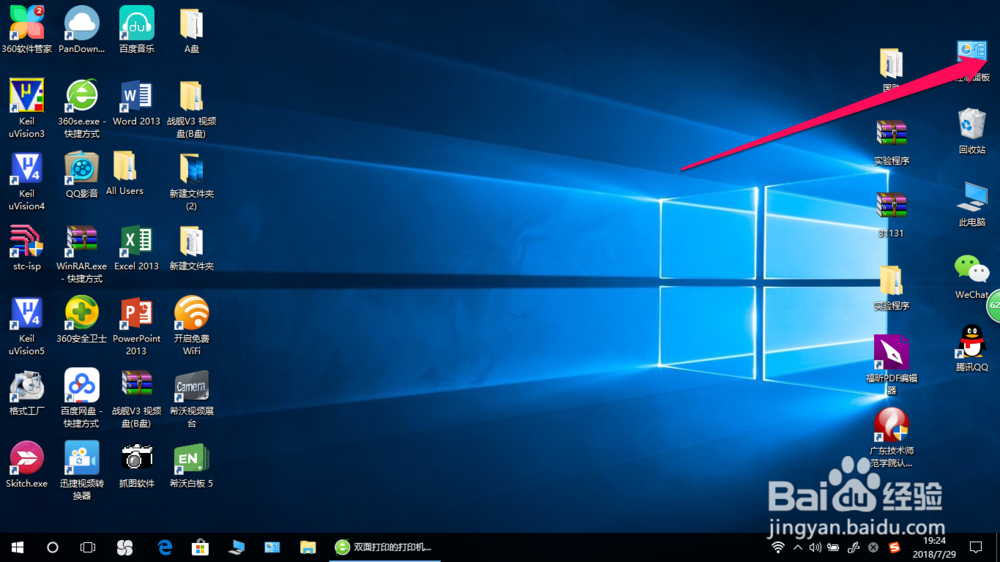Select the 回收站 recycle bin
Image resolution: width=1000 pixels, height=562 pixels.
coord(971,125)
